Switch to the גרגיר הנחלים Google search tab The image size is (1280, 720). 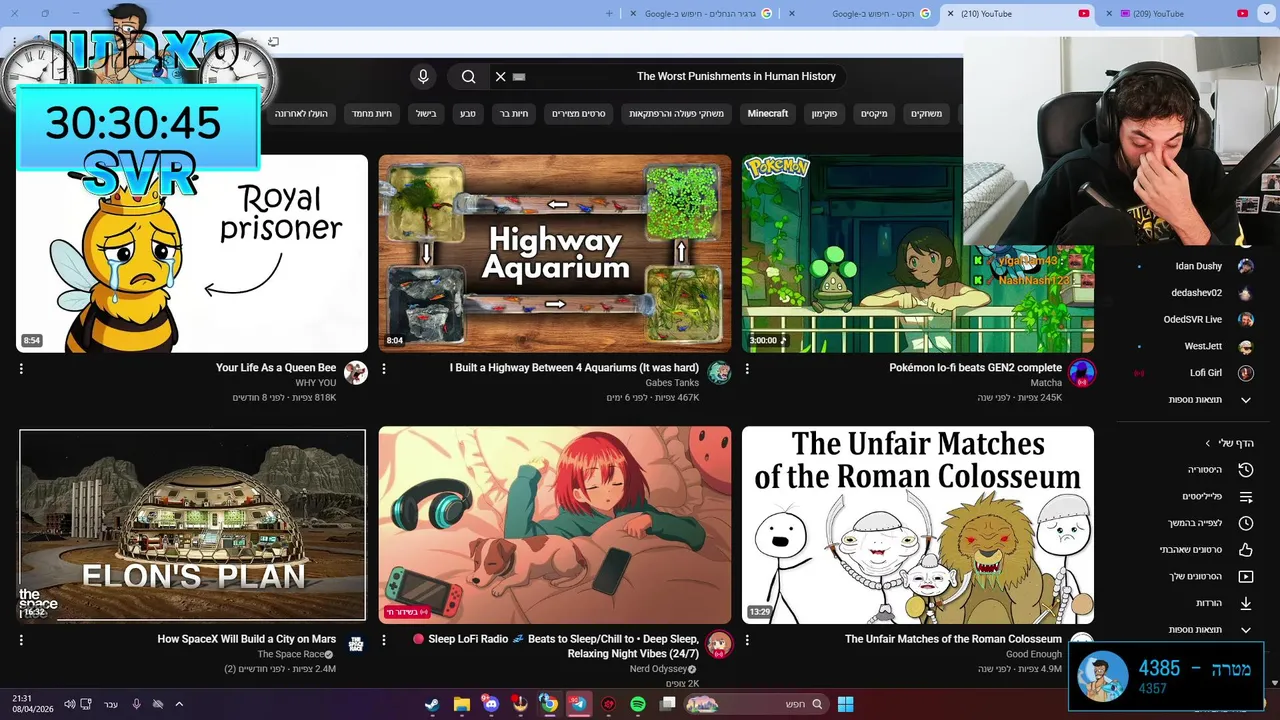702,14
